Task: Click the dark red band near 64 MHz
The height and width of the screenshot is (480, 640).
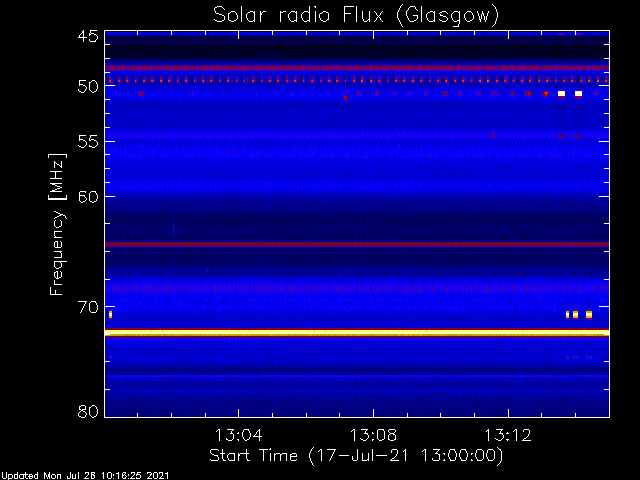Action: [x=357, y=244]
